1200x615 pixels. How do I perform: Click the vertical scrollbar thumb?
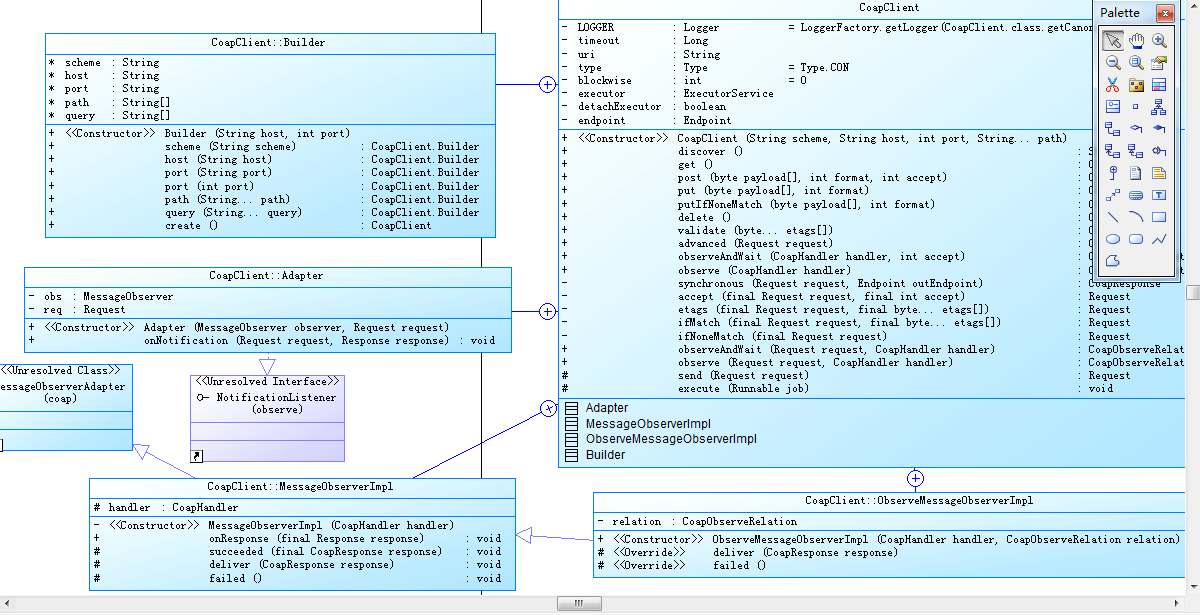1193,293
